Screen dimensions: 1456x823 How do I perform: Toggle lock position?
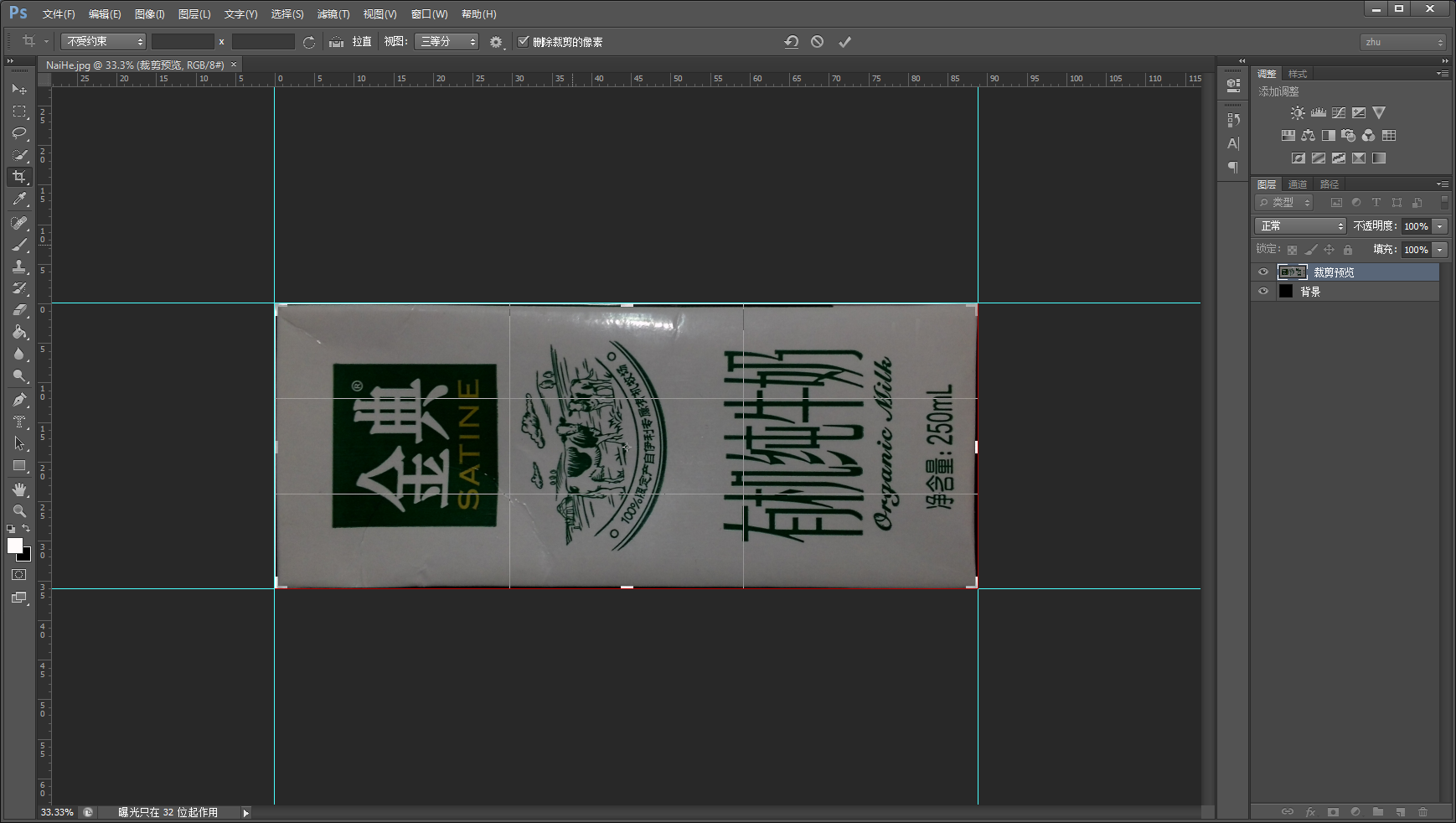click(x=1330, y=250)
